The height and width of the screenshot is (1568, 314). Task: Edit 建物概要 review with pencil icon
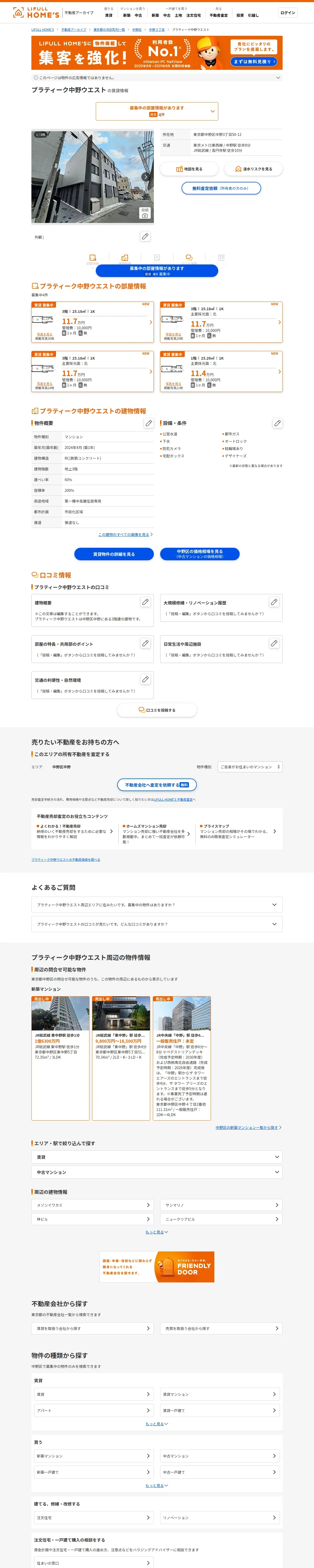[145, 602]
